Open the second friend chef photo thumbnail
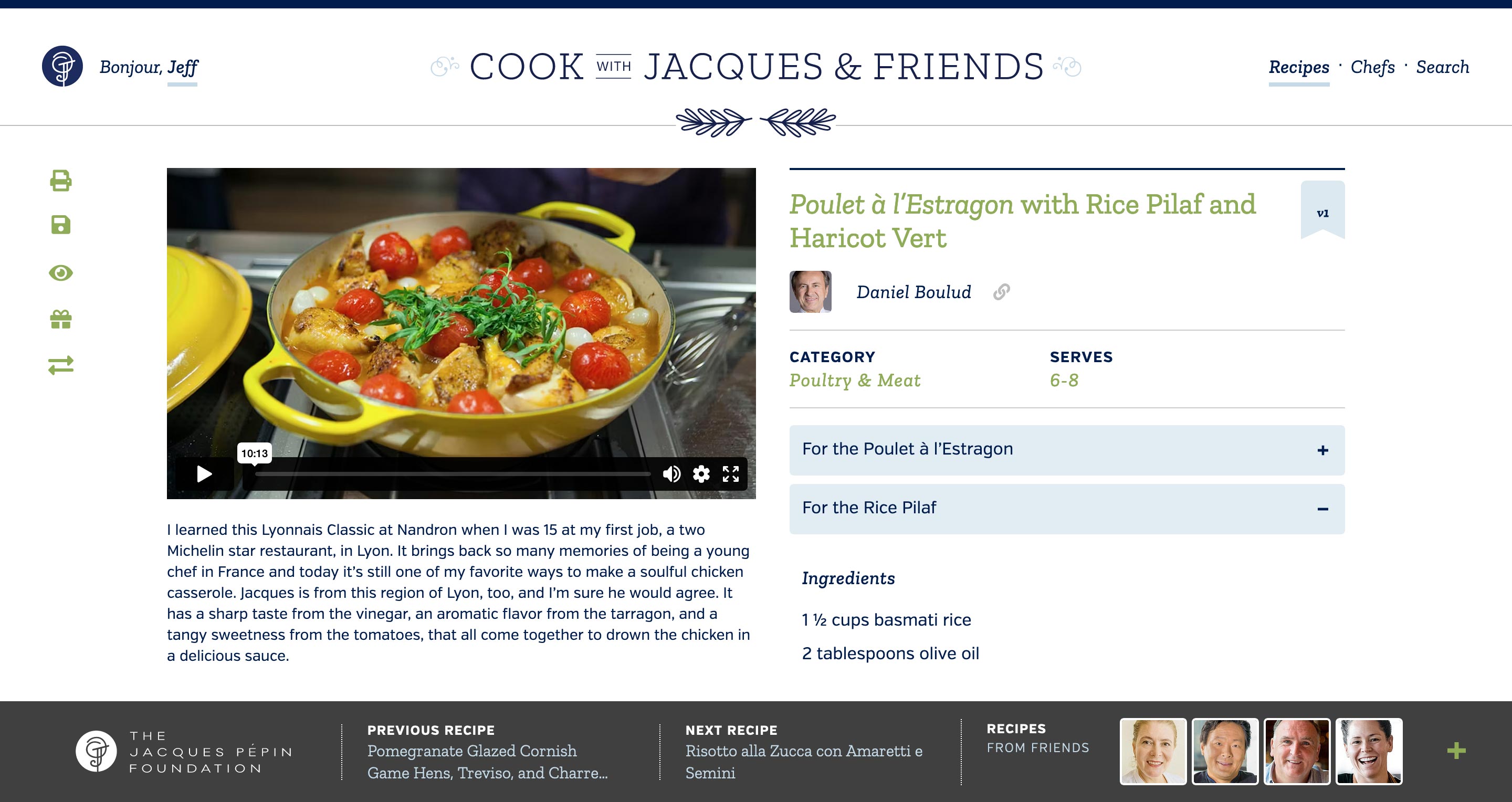1512x802 pixels. pos(1225,751)
